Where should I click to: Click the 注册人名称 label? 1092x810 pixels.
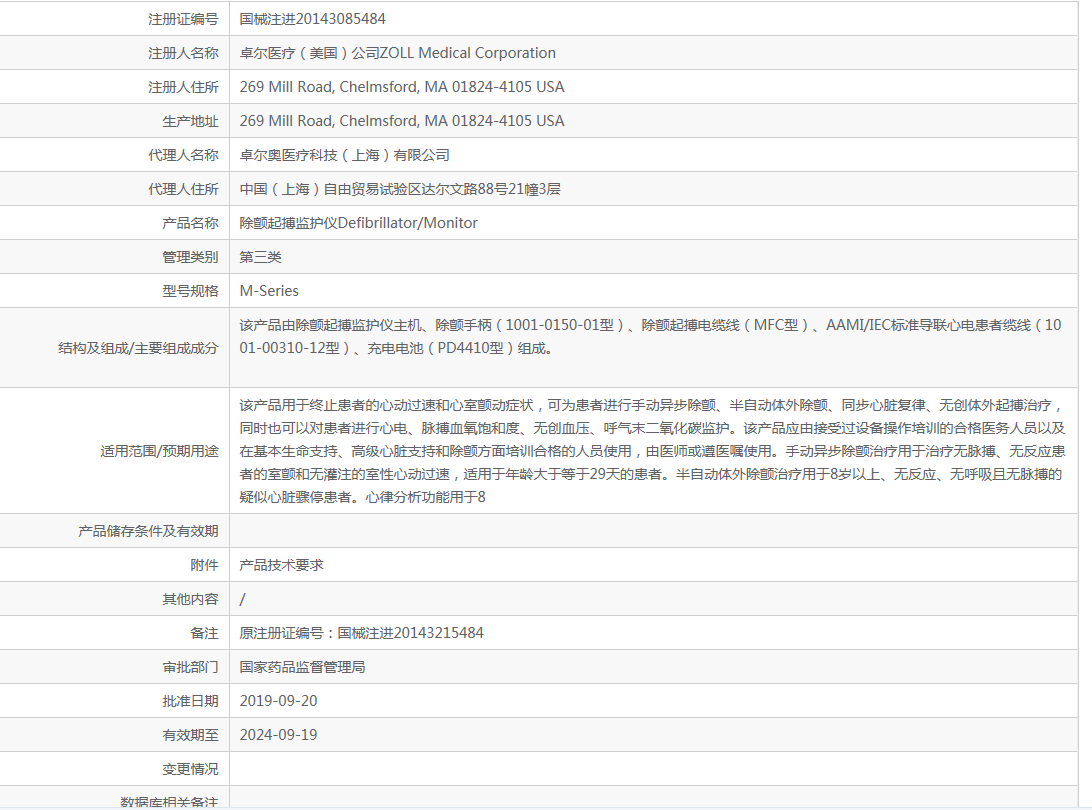tap(183, 54)
